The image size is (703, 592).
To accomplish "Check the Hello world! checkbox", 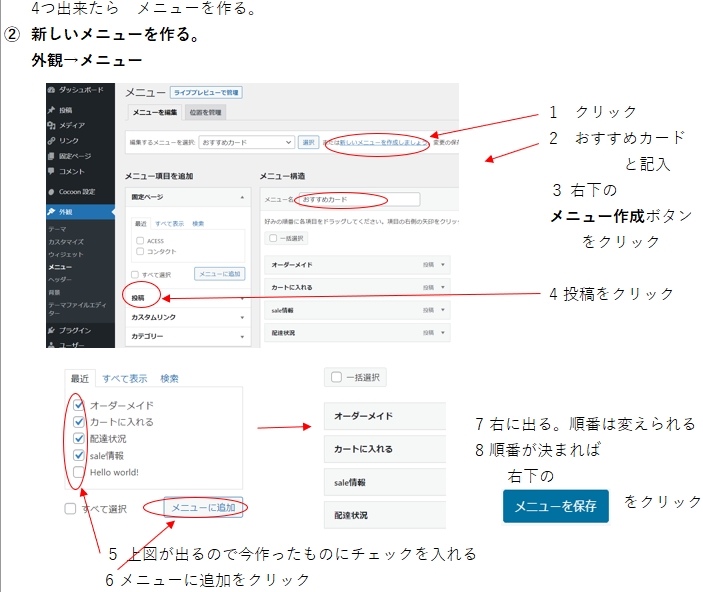I will point(79,472).
